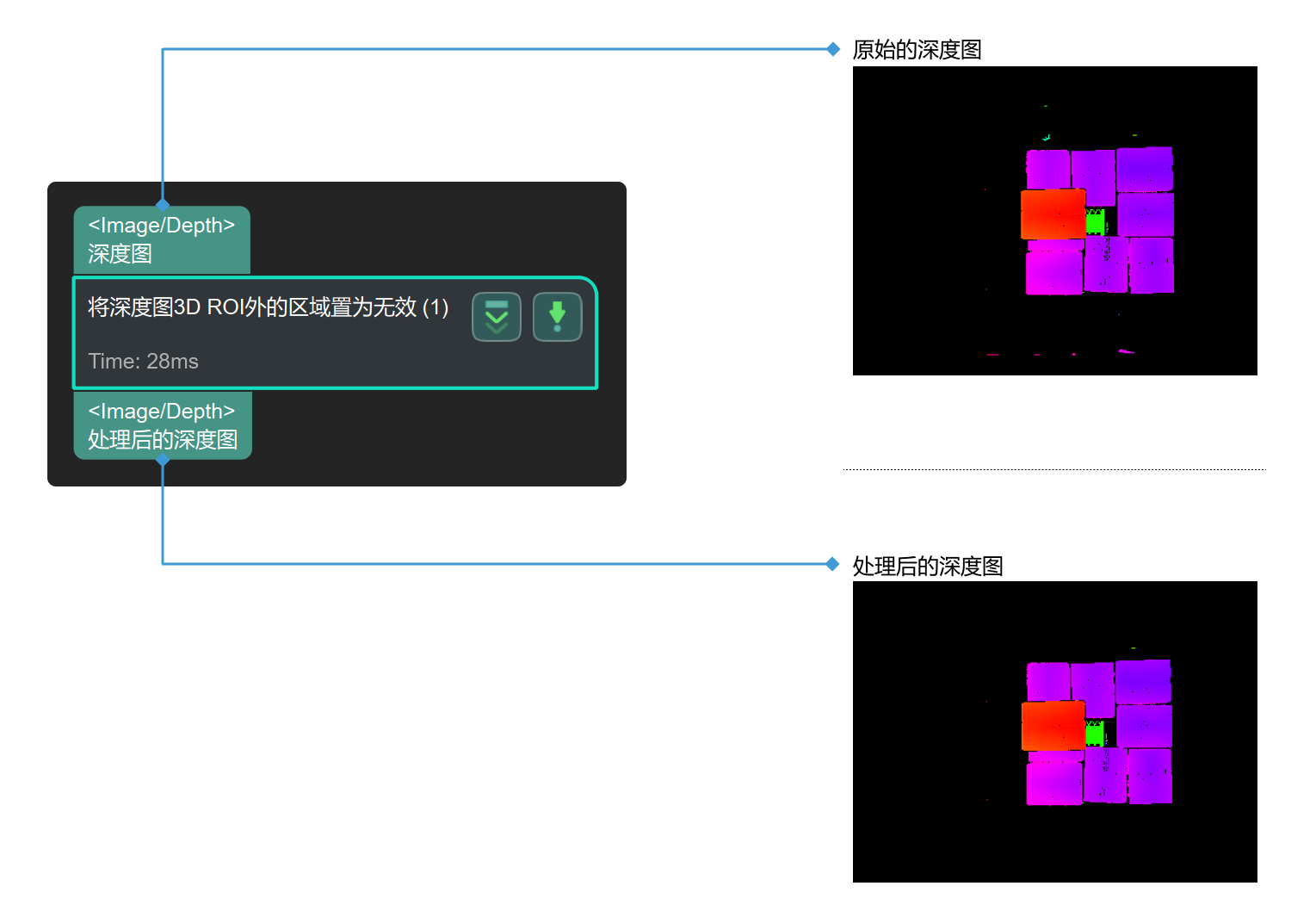Open the 原始的深度图 depth image

(x=1054, y=220)
